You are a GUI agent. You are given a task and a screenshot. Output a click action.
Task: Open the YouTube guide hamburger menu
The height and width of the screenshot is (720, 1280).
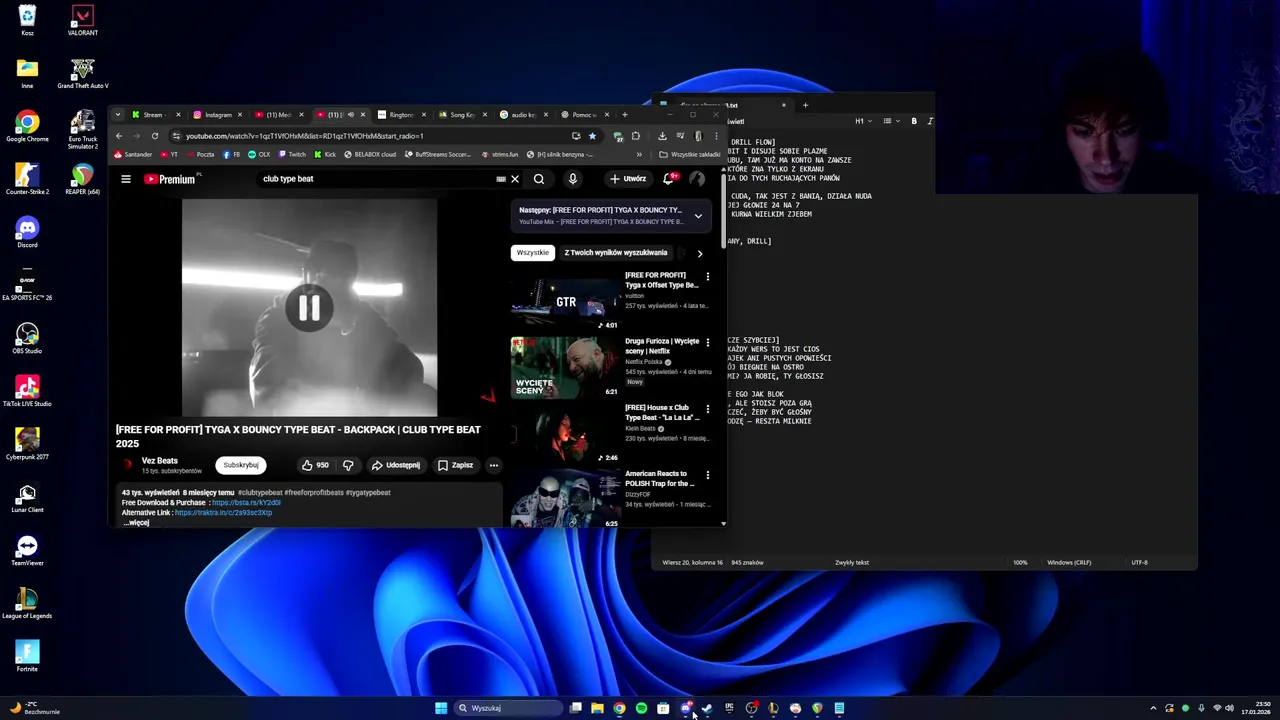[126, 179]
